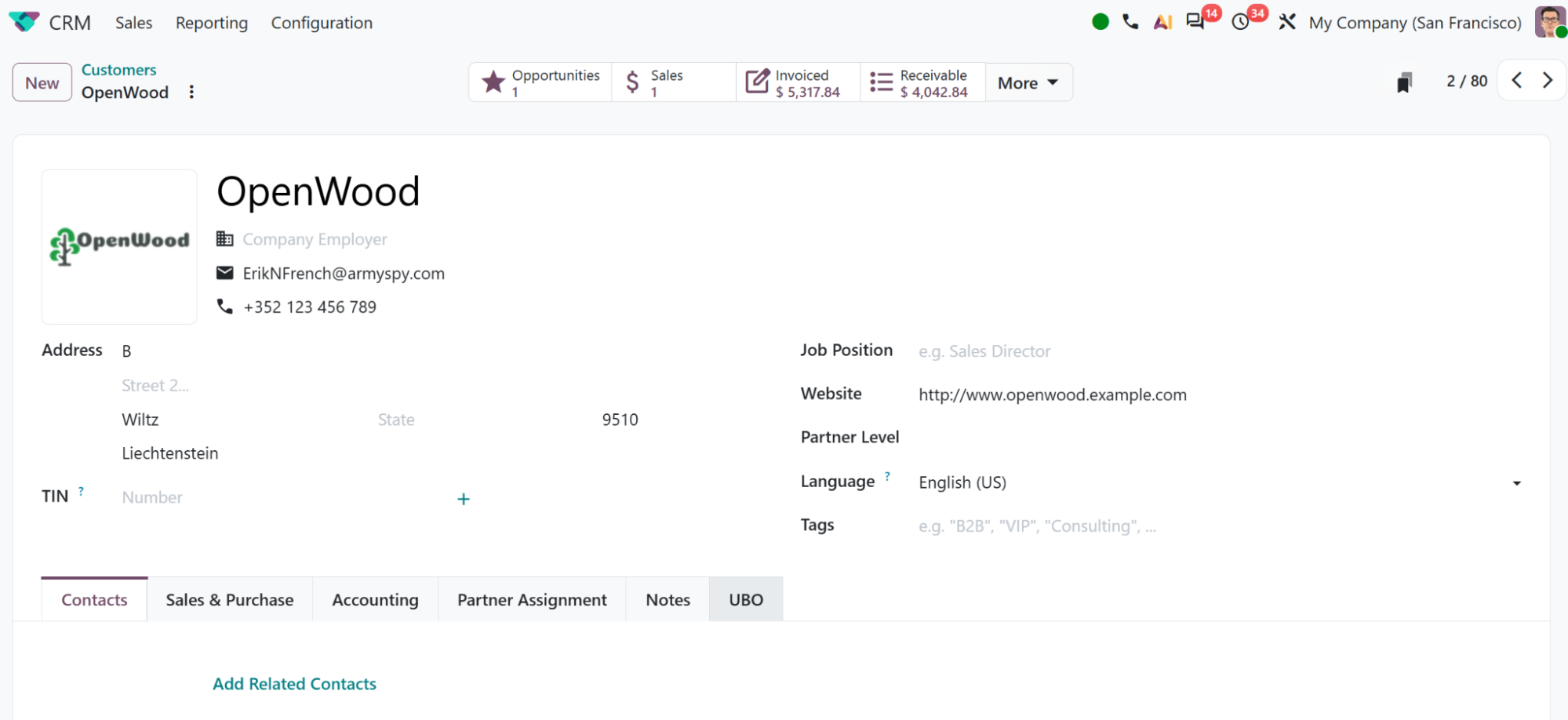Go to the next record arrow

(x=1547, y=80)
